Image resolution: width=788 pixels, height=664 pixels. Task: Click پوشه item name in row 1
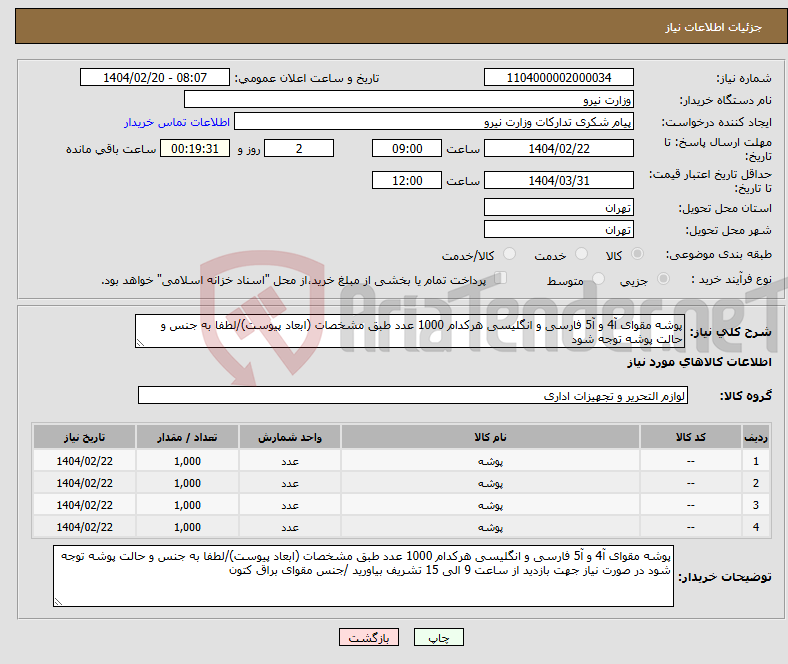pos(490,461)
